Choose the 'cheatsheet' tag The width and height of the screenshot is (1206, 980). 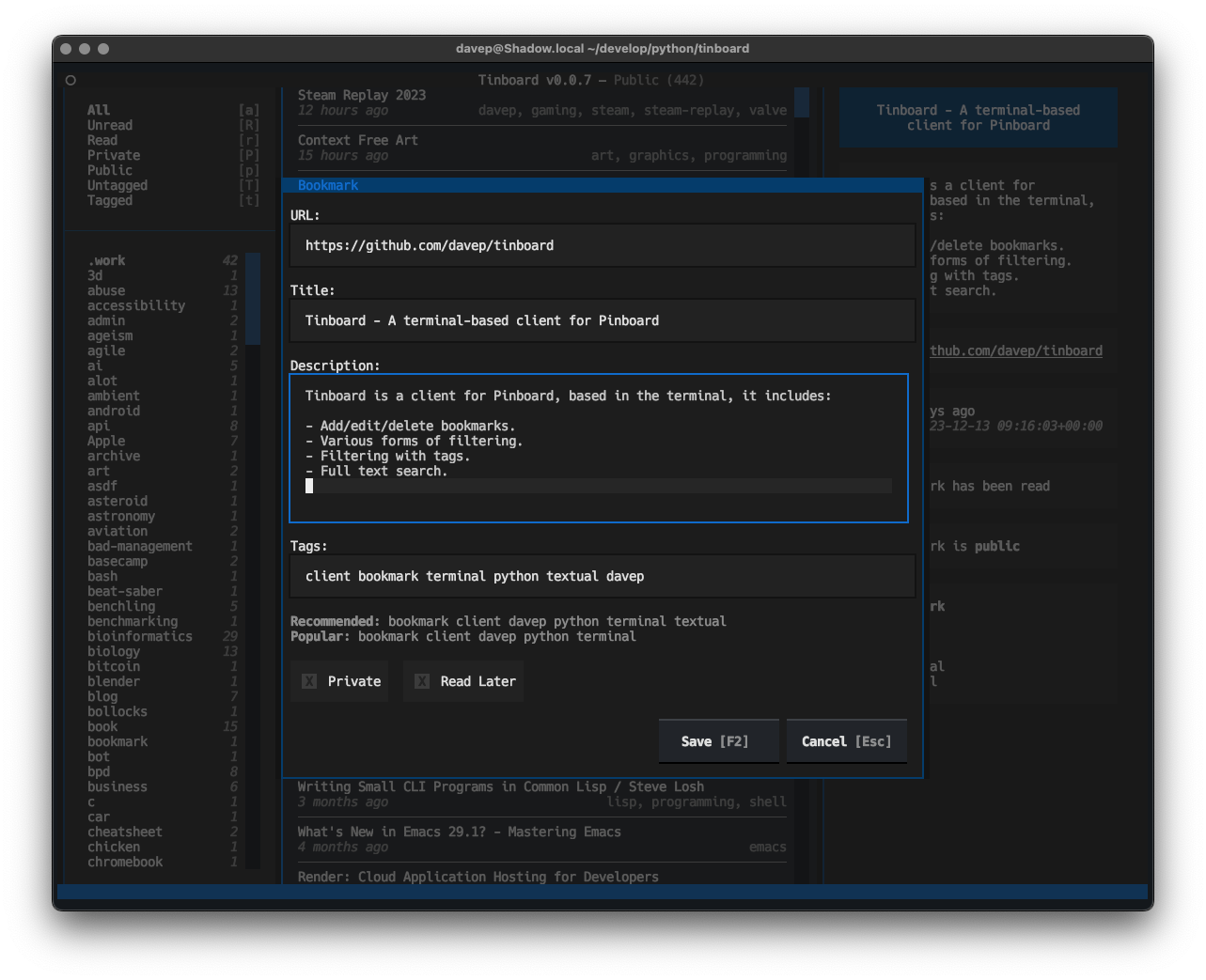[x=163, y=832]
